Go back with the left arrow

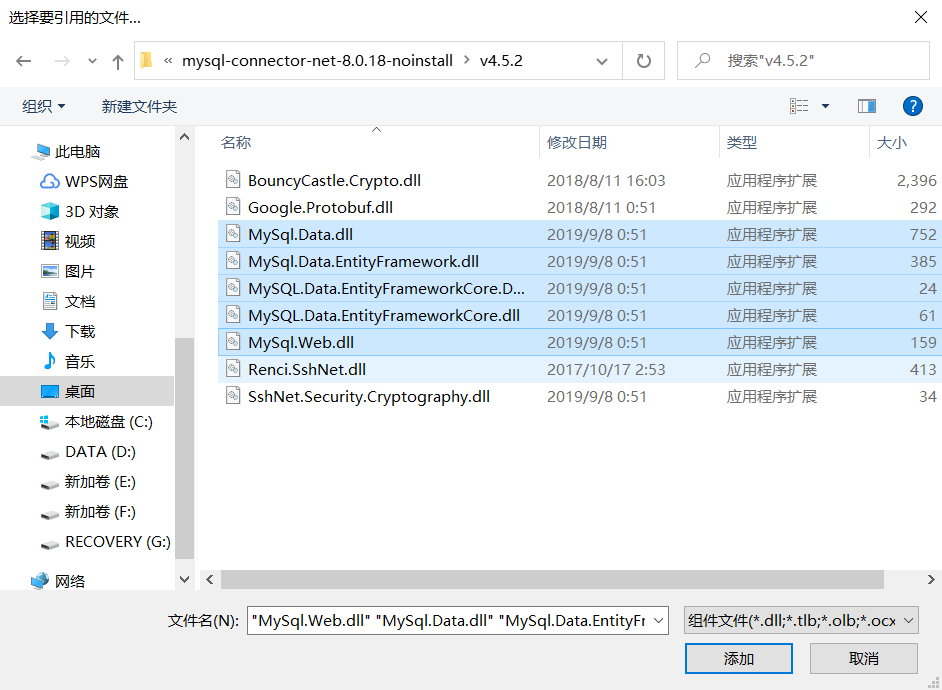[23, 61]
